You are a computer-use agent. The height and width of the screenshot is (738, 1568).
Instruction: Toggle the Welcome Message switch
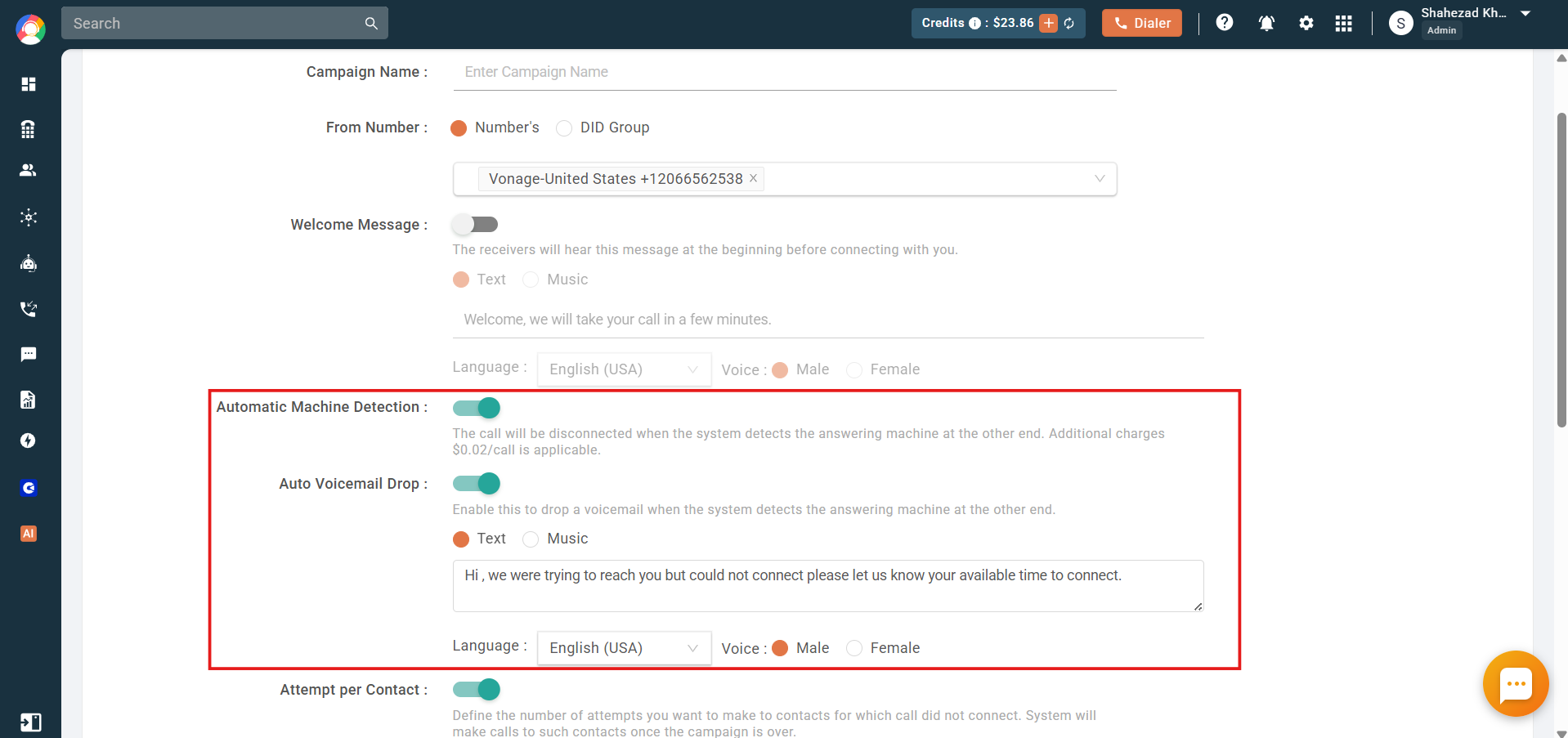click(x=476, y=224)
